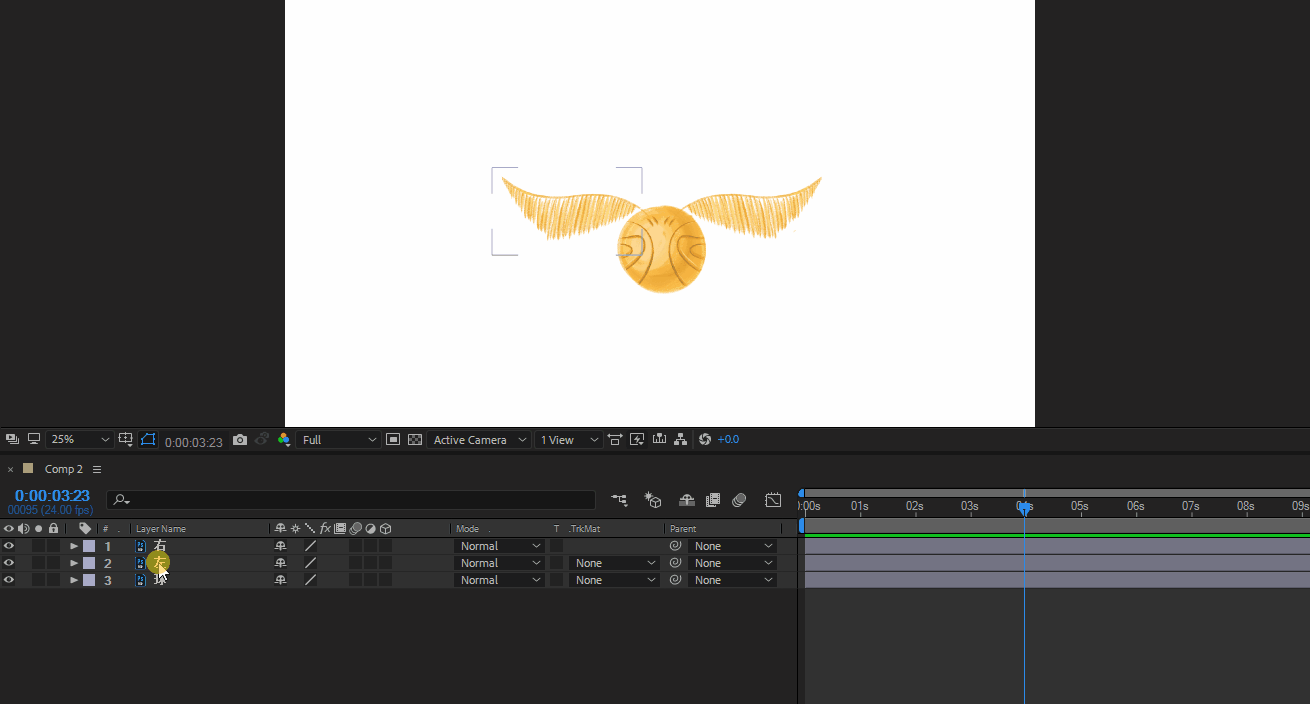Click the Parent column header
Image resolution: width=1310 pixels, height=704 pixels.
(683, 529)
